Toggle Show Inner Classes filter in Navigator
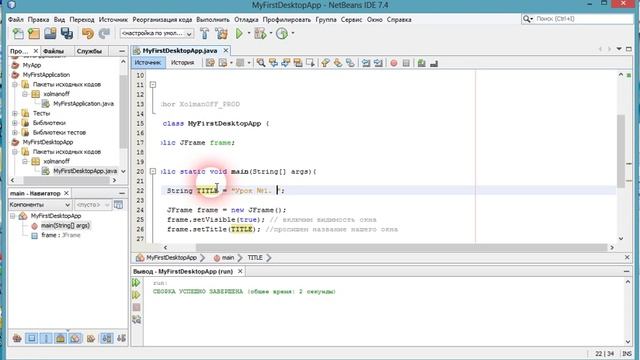 [x=75, y=338]
